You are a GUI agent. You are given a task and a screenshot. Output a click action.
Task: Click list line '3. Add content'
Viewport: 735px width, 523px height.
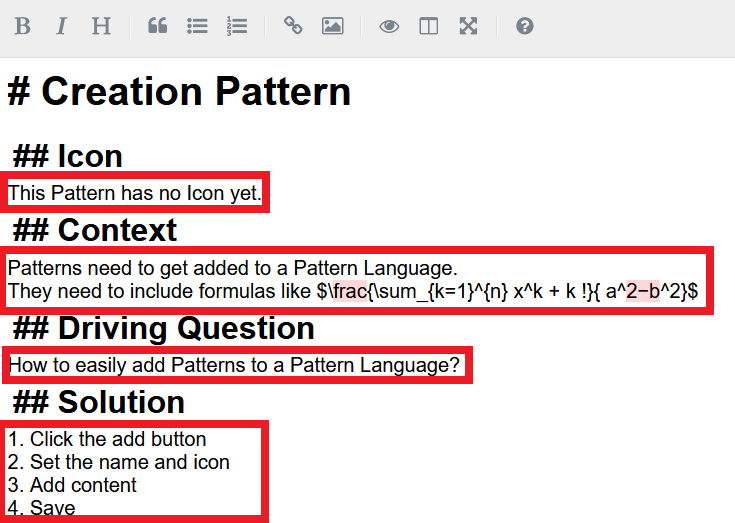[72, 485]
